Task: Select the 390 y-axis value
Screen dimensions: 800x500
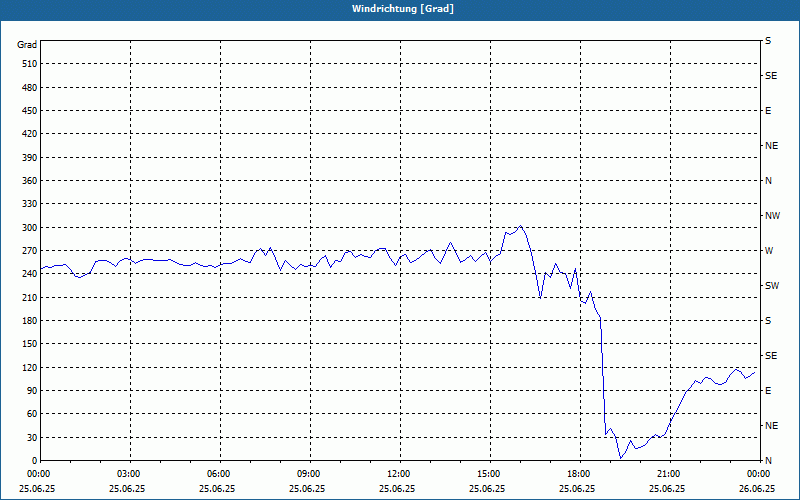Action: [x=30, y=158]
